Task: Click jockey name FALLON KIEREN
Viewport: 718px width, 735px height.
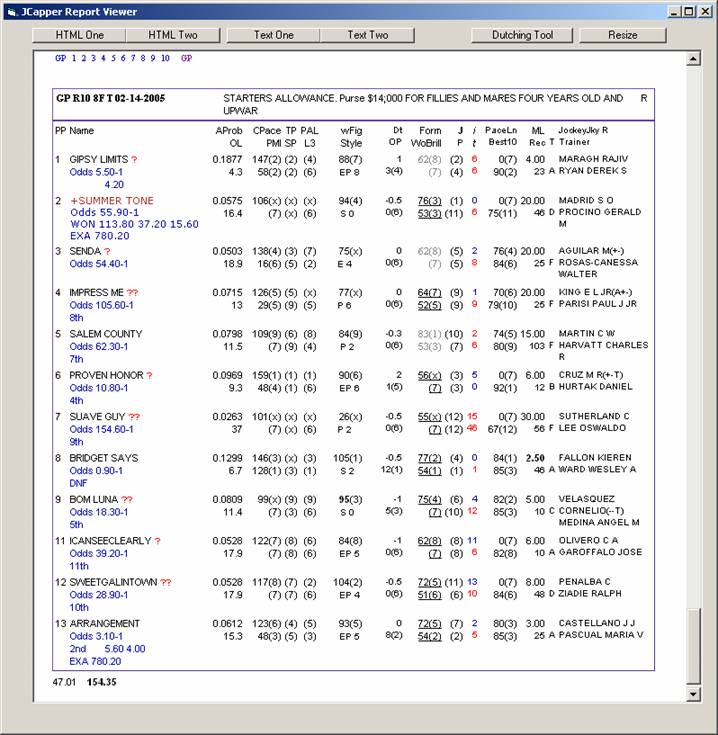Action: 595,458
